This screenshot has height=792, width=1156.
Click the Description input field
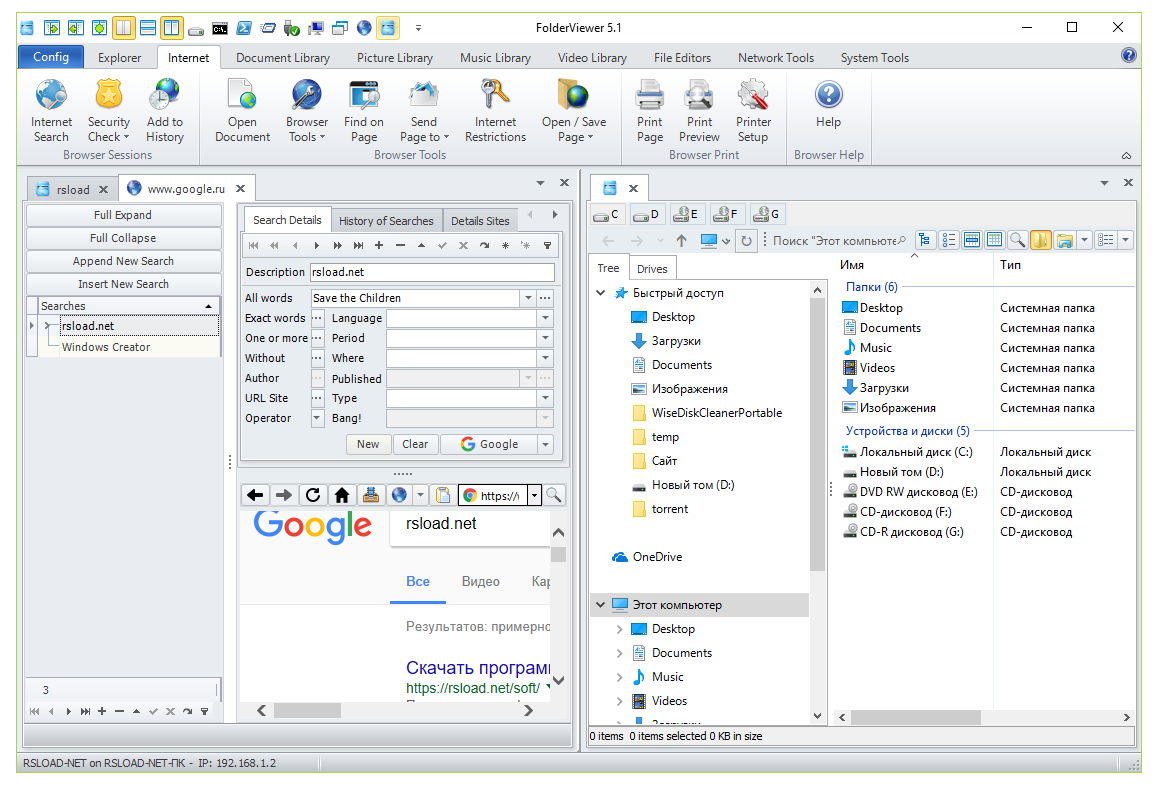tap(431, 272)
